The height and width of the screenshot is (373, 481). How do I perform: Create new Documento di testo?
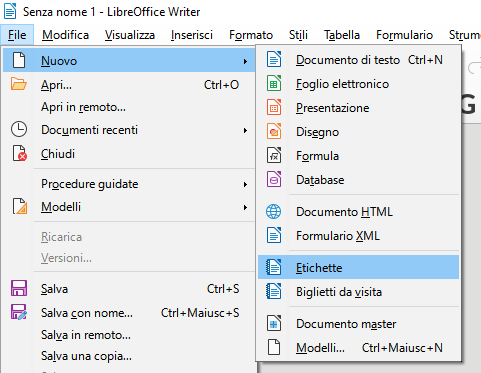(x=358, y=60)
